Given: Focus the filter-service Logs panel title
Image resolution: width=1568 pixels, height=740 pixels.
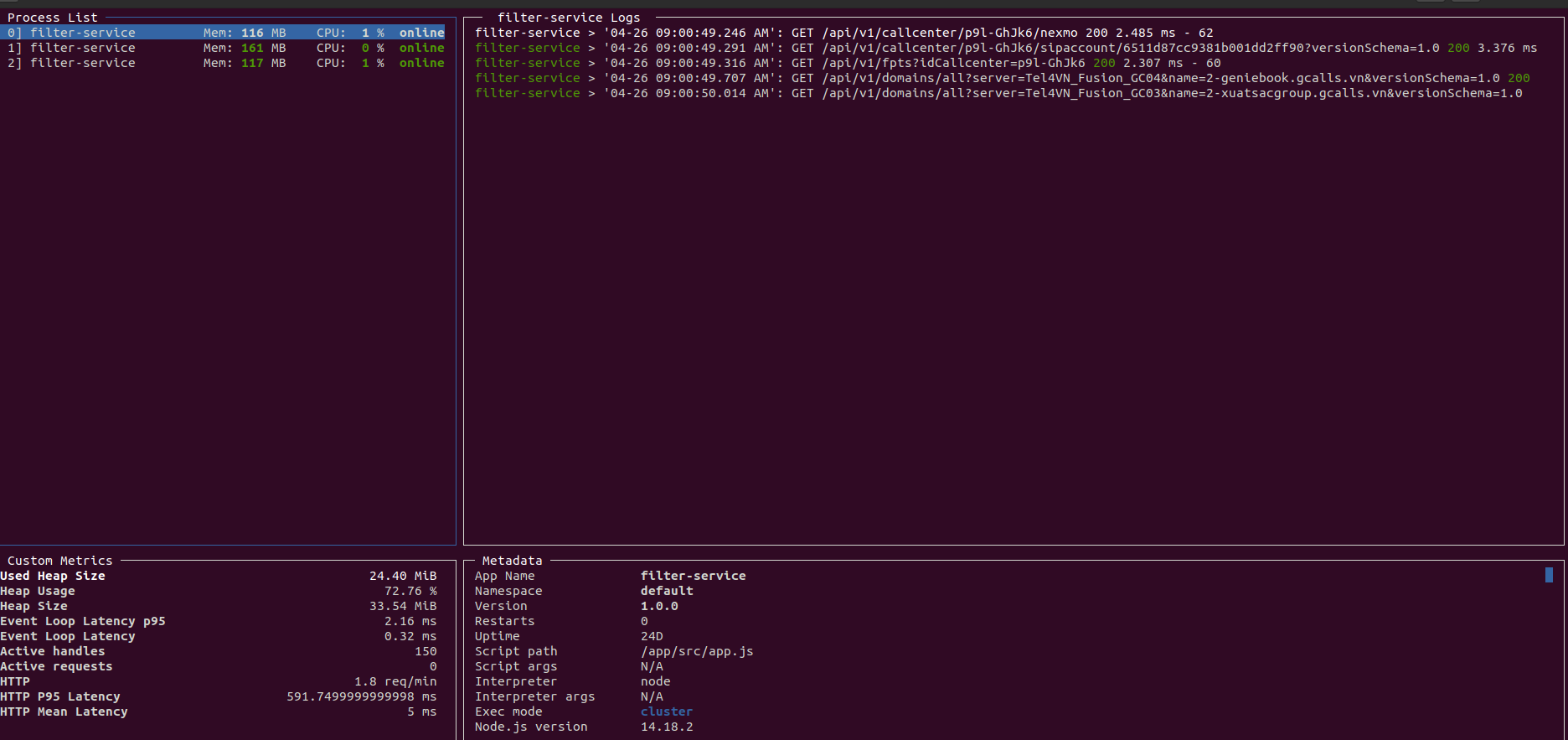Looking at the screenshot, I should (568, 18).
